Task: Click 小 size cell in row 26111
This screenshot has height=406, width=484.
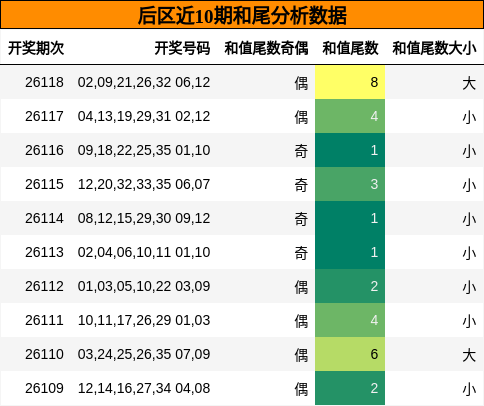Action: point(469,321)
